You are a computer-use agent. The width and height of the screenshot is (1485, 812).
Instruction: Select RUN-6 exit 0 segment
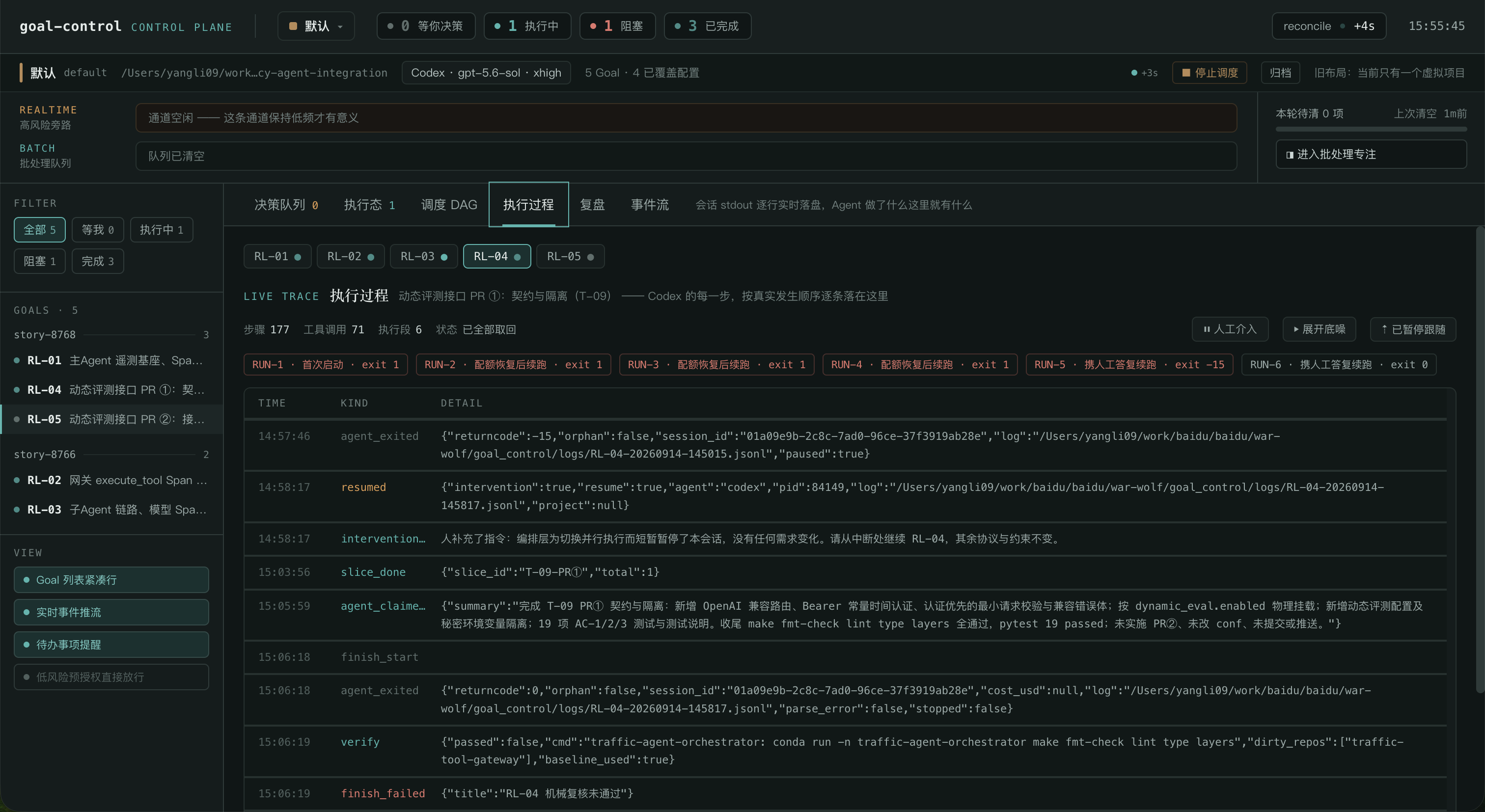pyautogui.click(x=1339, y=364)
